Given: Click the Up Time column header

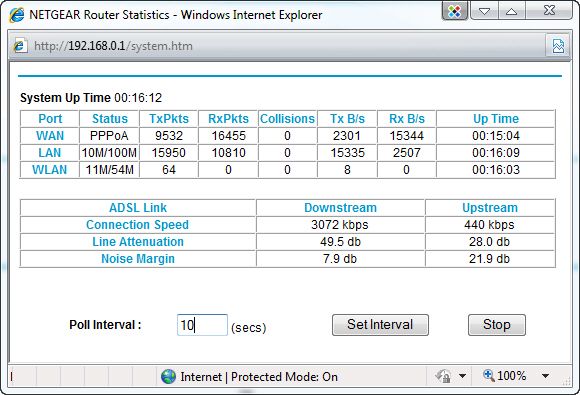Looking at the screenshot, I should coord(496,119).
